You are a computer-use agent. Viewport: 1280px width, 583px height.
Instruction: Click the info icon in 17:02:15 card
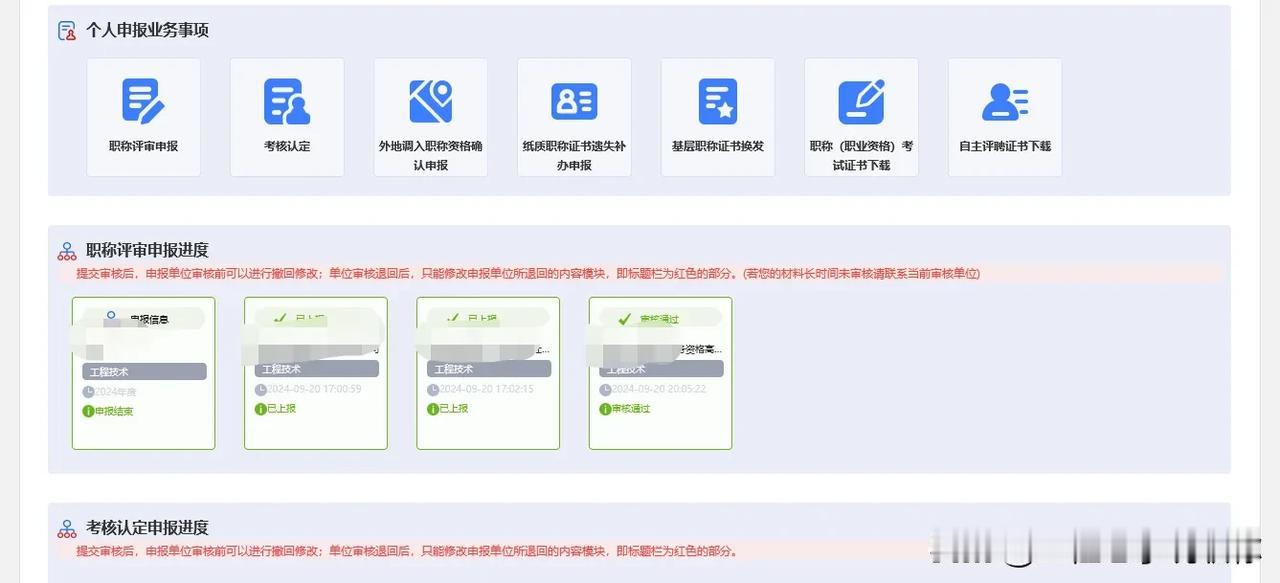point(432,409)
